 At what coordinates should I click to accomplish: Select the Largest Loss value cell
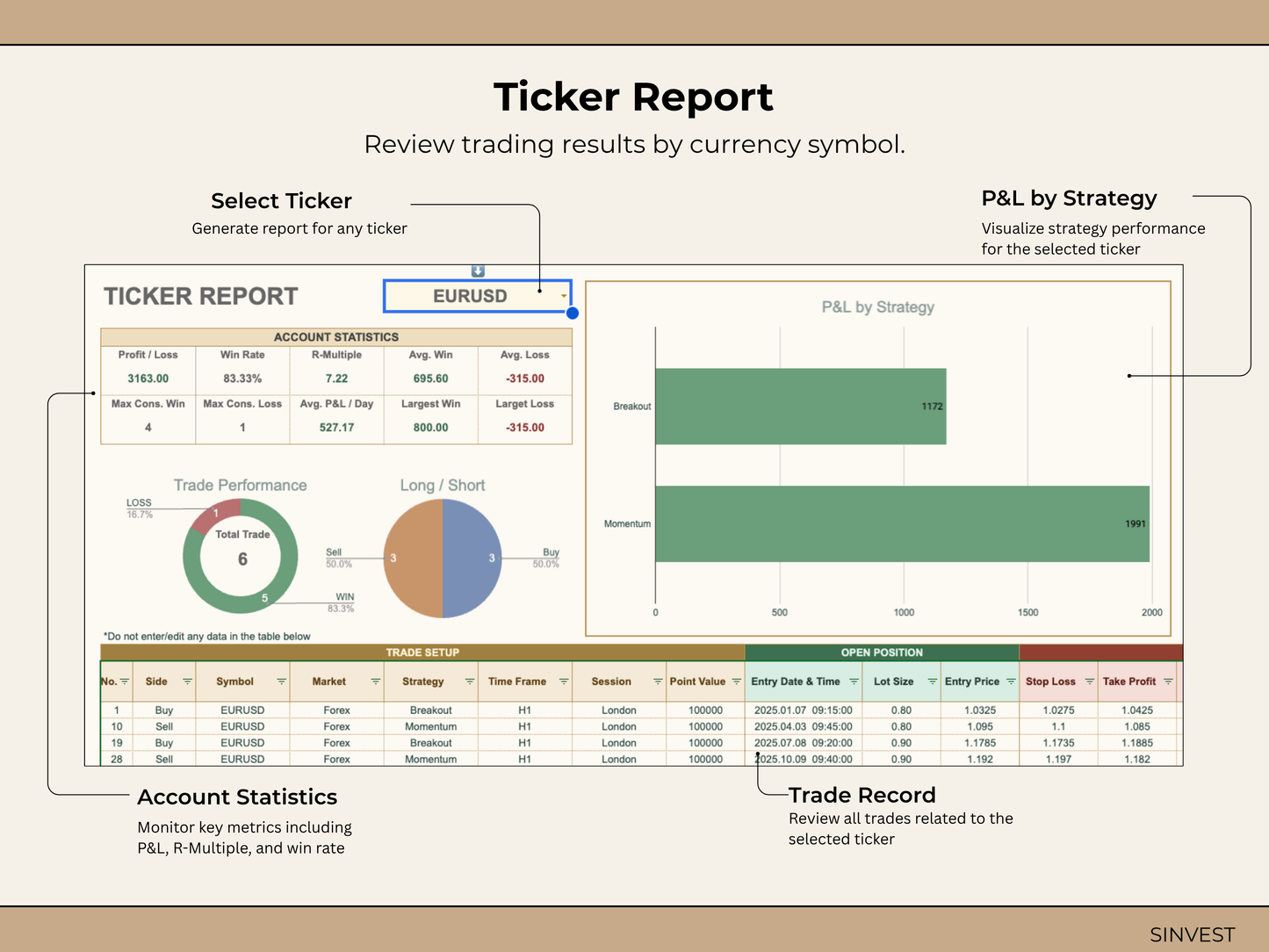coord(525,428)
